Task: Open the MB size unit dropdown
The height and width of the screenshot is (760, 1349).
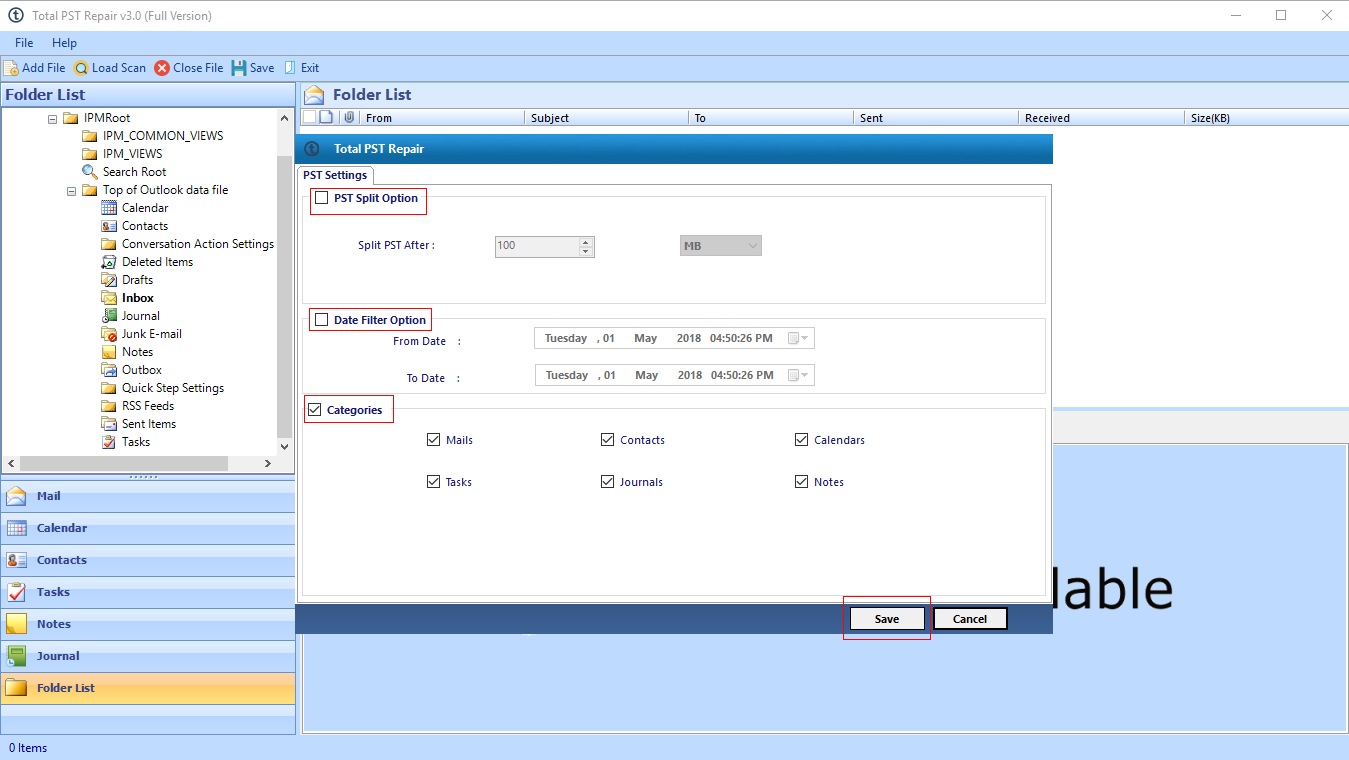Action: [x=720, y=246]
